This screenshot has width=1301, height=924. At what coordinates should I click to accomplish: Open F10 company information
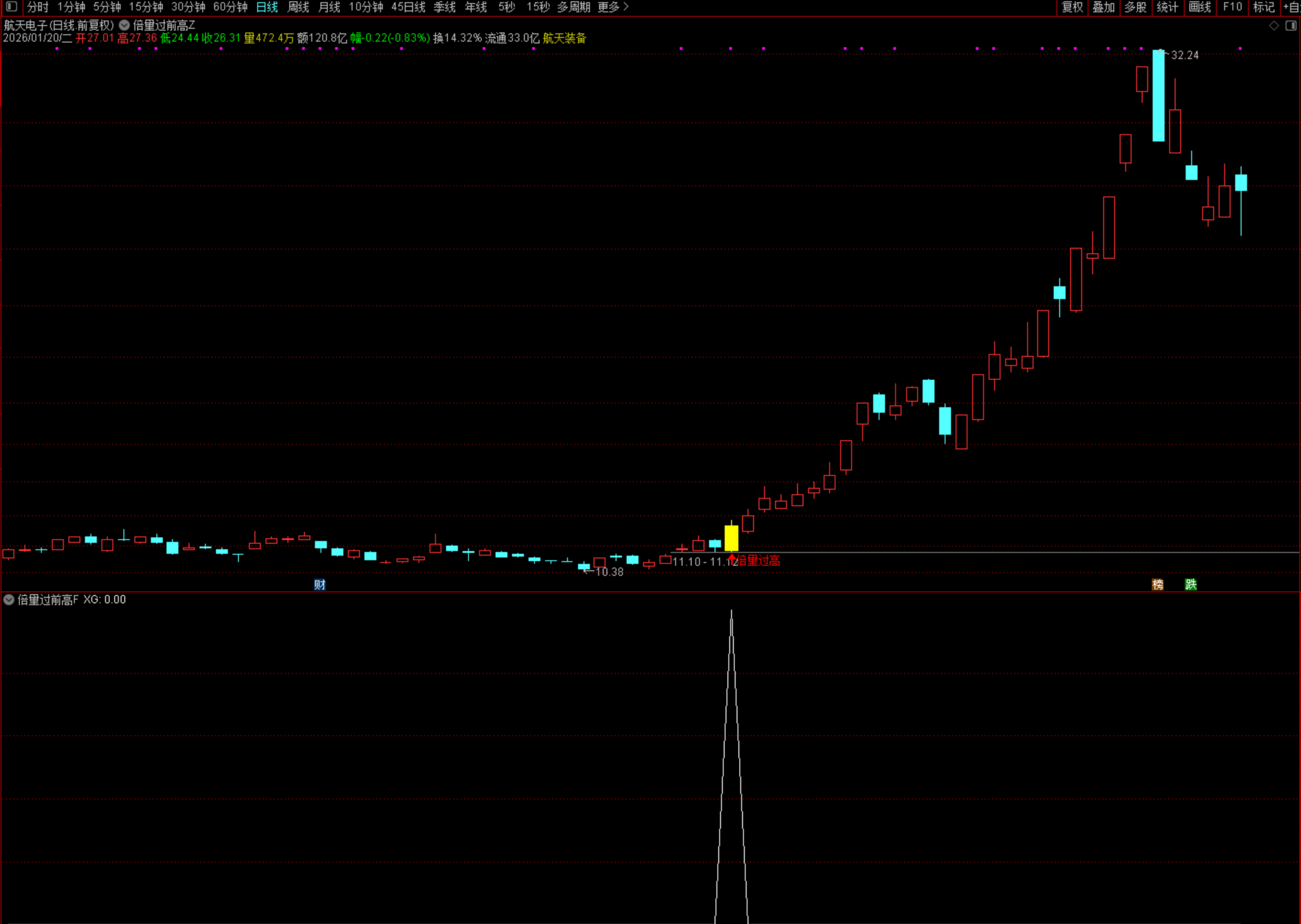(x=1232, y=7)
